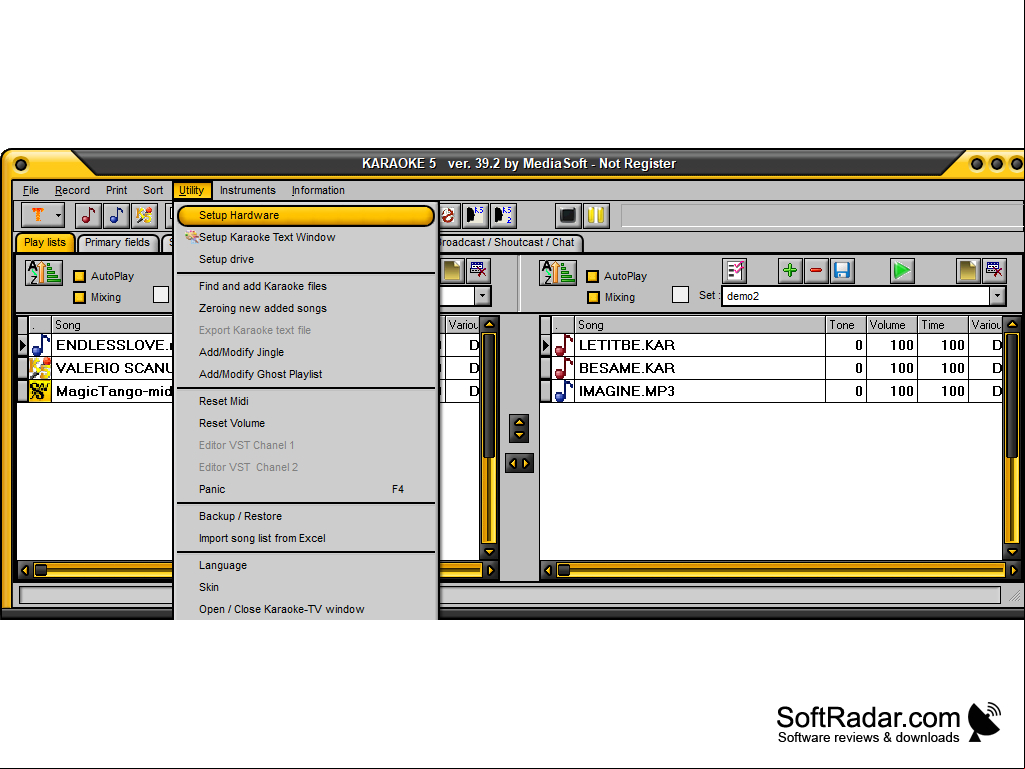Viewport: 1025px width, 769px height.
Task: Click the K5 wand toolbar icon
Action: pos(144,215)
